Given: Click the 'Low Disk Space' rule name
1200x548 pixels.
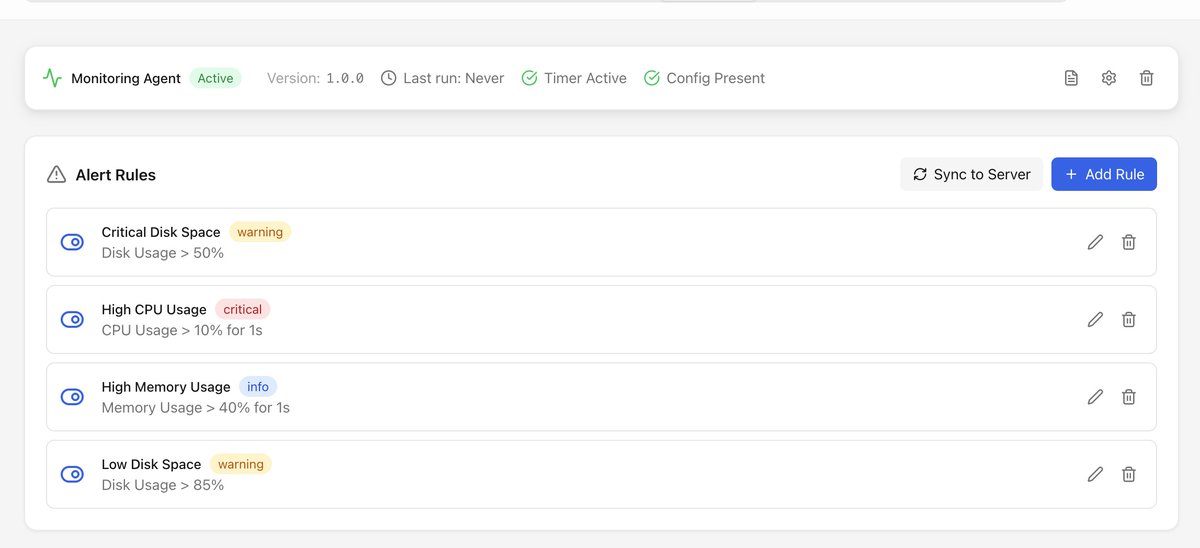Looking at the screenshot, I should (x=151, y=464).
